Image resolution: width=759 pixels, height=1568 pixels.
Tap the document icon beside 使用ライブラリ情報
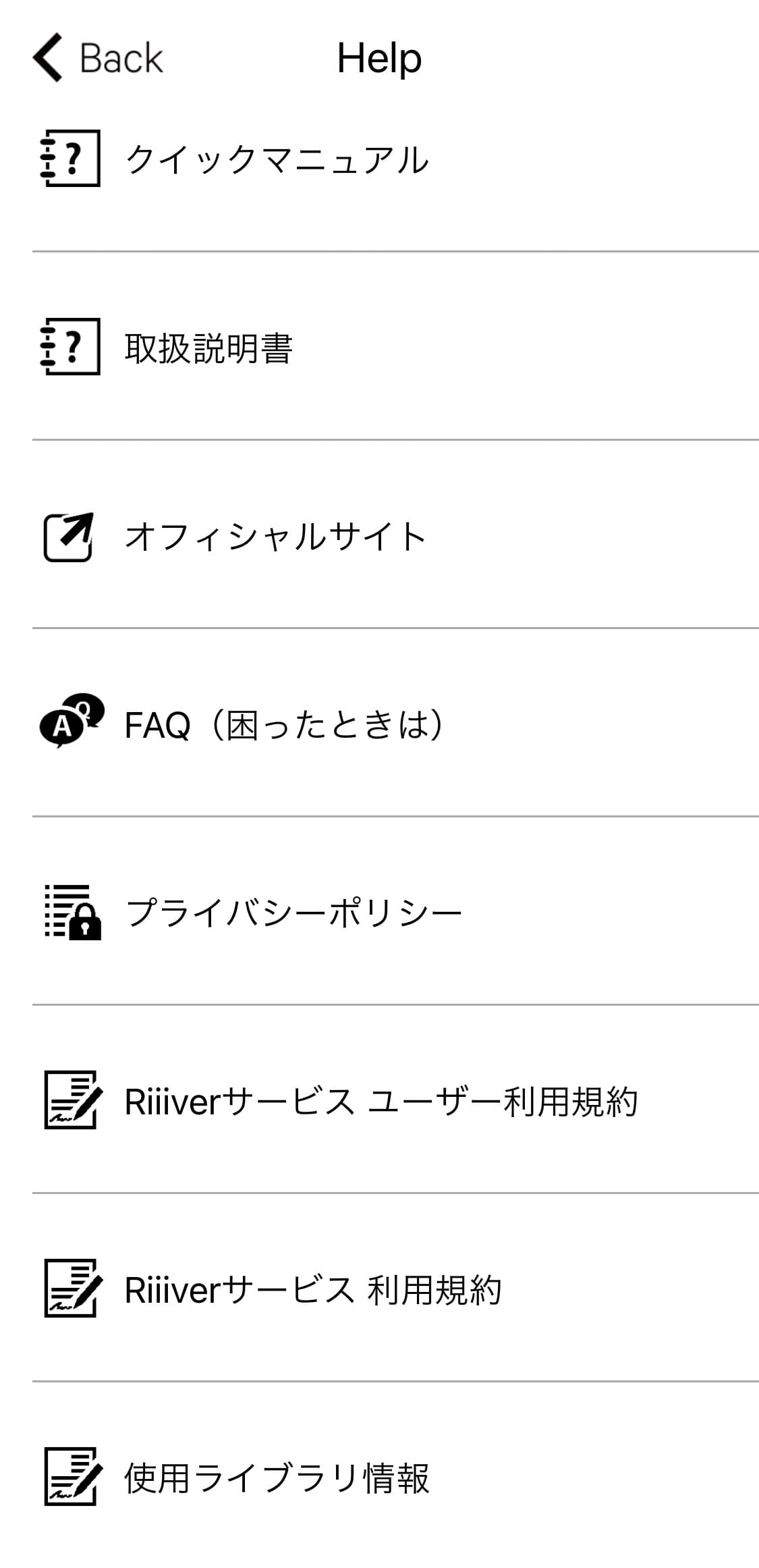73,1476
